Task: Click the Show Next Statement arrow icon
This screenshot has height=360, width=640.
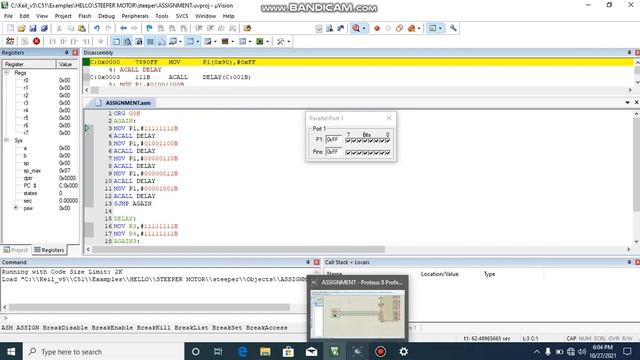Action: pyautogui.click(x=101, y=41)
